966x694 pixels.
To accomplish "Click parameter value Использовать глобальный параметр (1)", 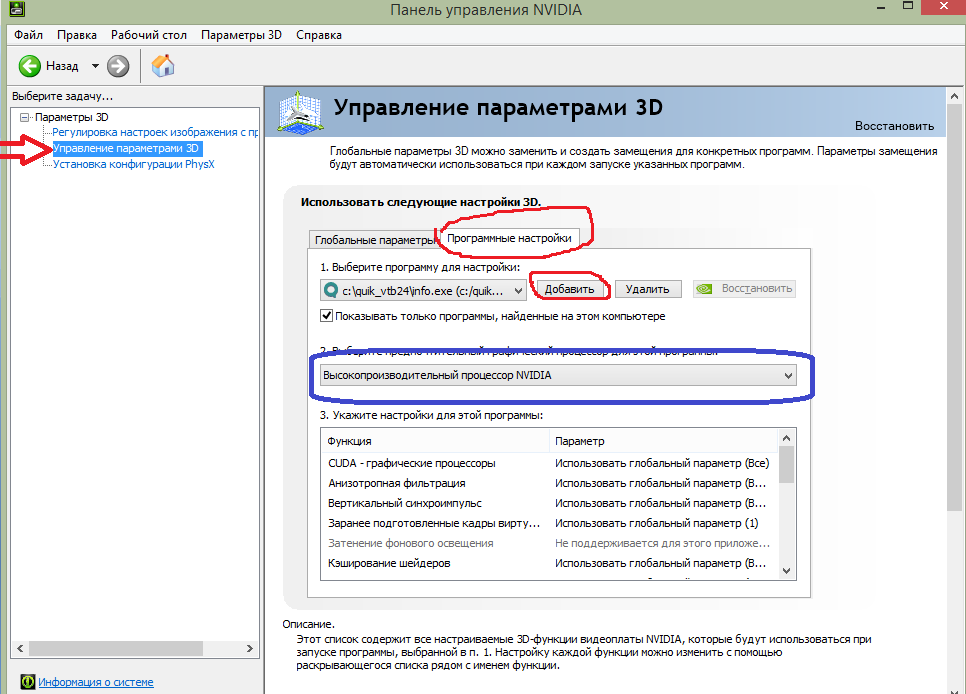I will [656, 523].
